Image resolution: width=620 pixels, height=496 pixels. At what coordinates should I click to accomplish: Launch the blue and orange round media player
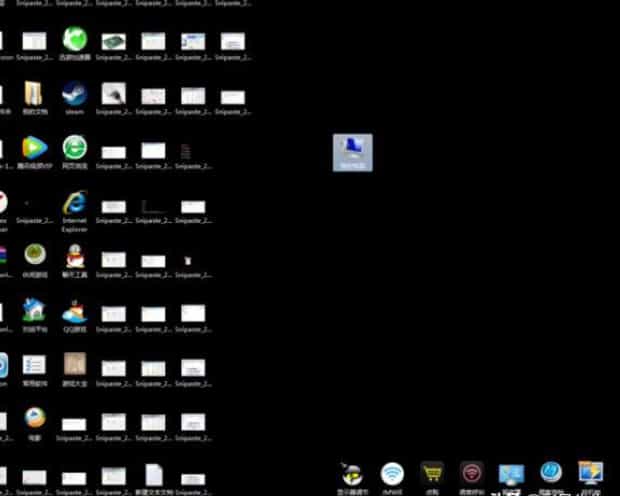[35, 418]
